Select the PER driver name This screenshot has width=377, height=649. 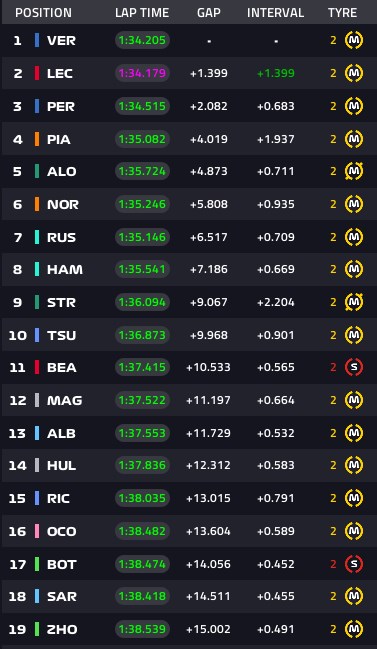click(x=61, y=106)
